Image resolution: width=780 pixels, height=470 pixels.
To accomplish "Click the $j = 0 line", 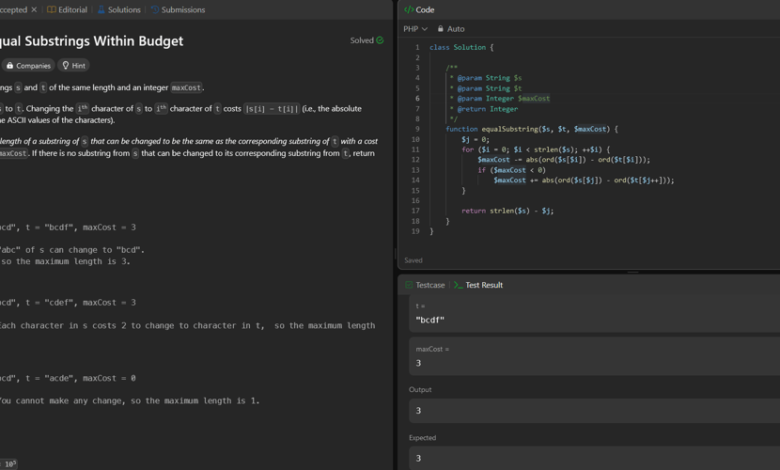I will pos(475,139).
